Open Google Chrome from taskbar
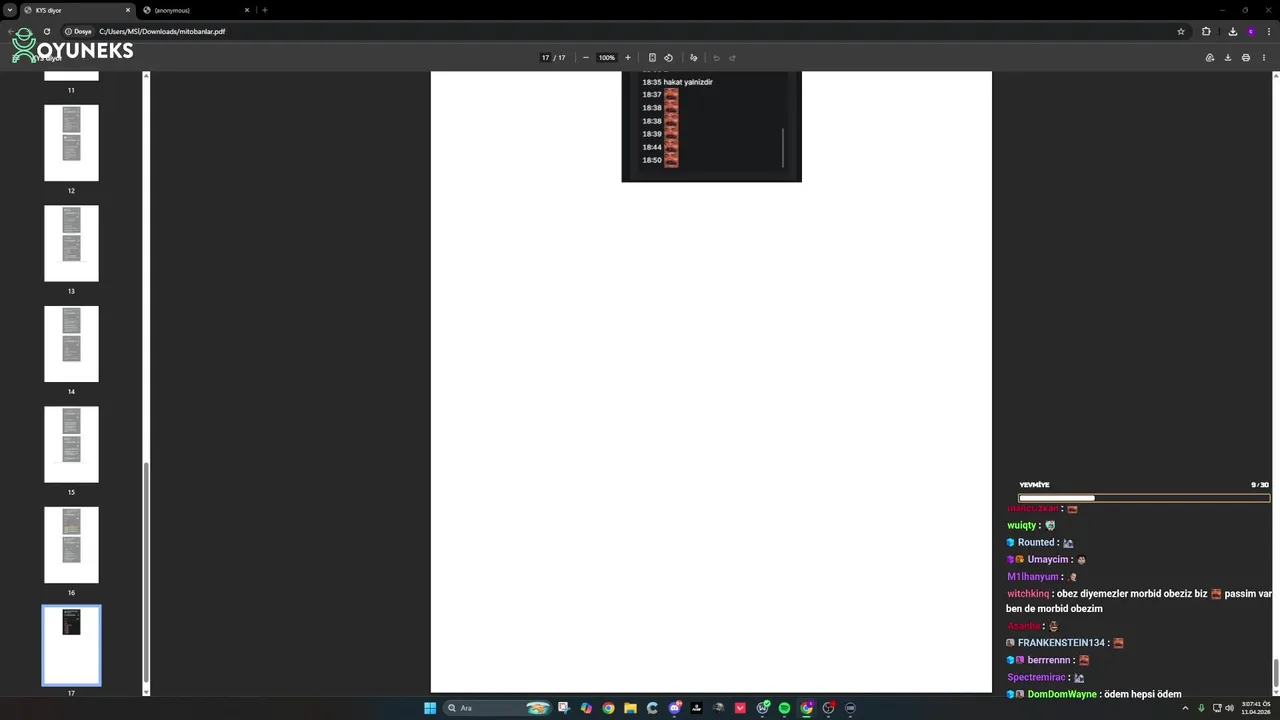Image resolution: width=1280 pixels, height=720 pixels. 608,708
